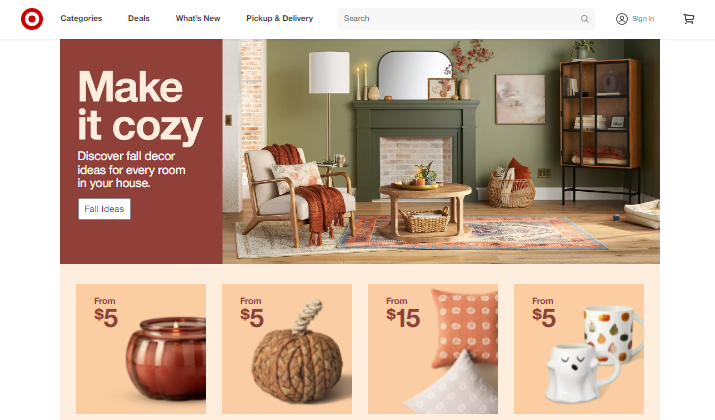715x420 pixels.
Task: Open the shopping cart icon
Action: [689, 19]
